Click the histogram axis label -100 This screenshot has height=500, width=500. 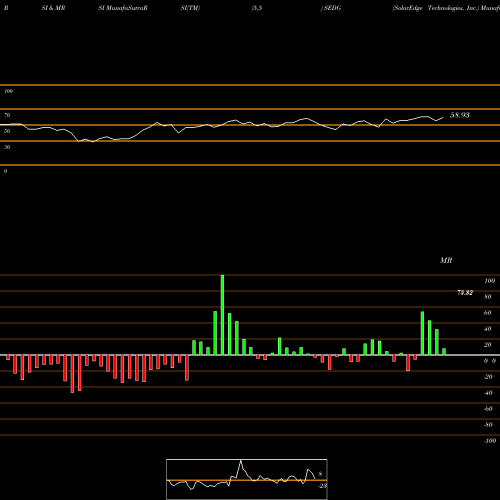(x=490, y=441)
